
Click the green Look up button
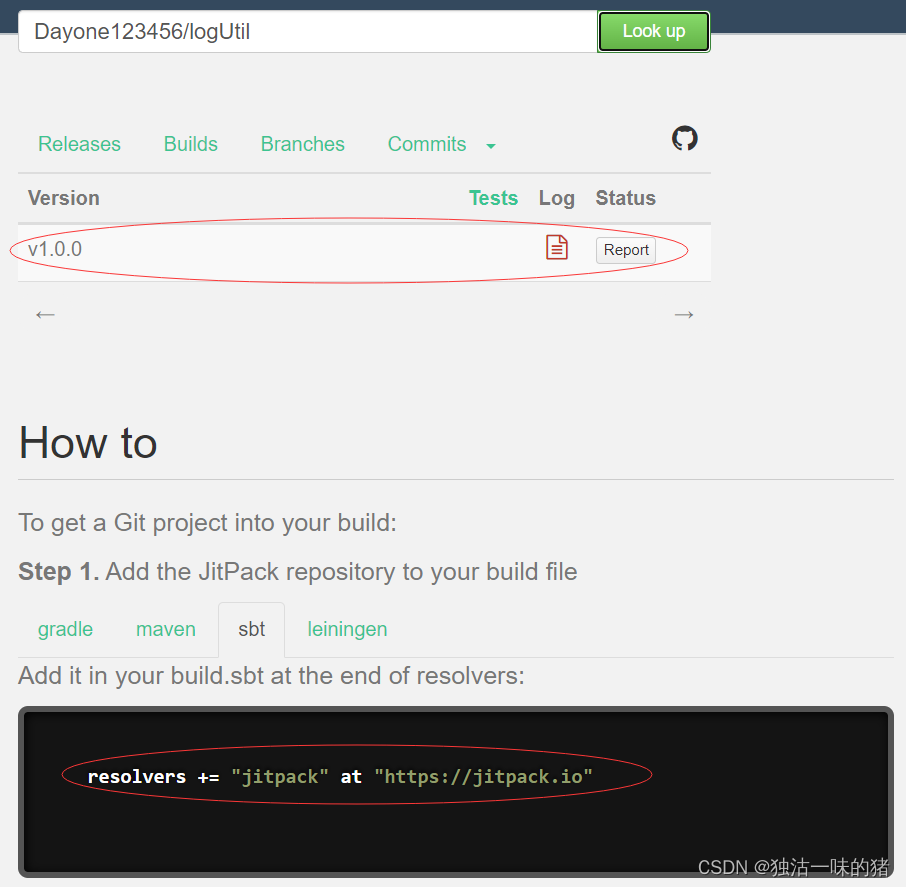coord(653,31)
